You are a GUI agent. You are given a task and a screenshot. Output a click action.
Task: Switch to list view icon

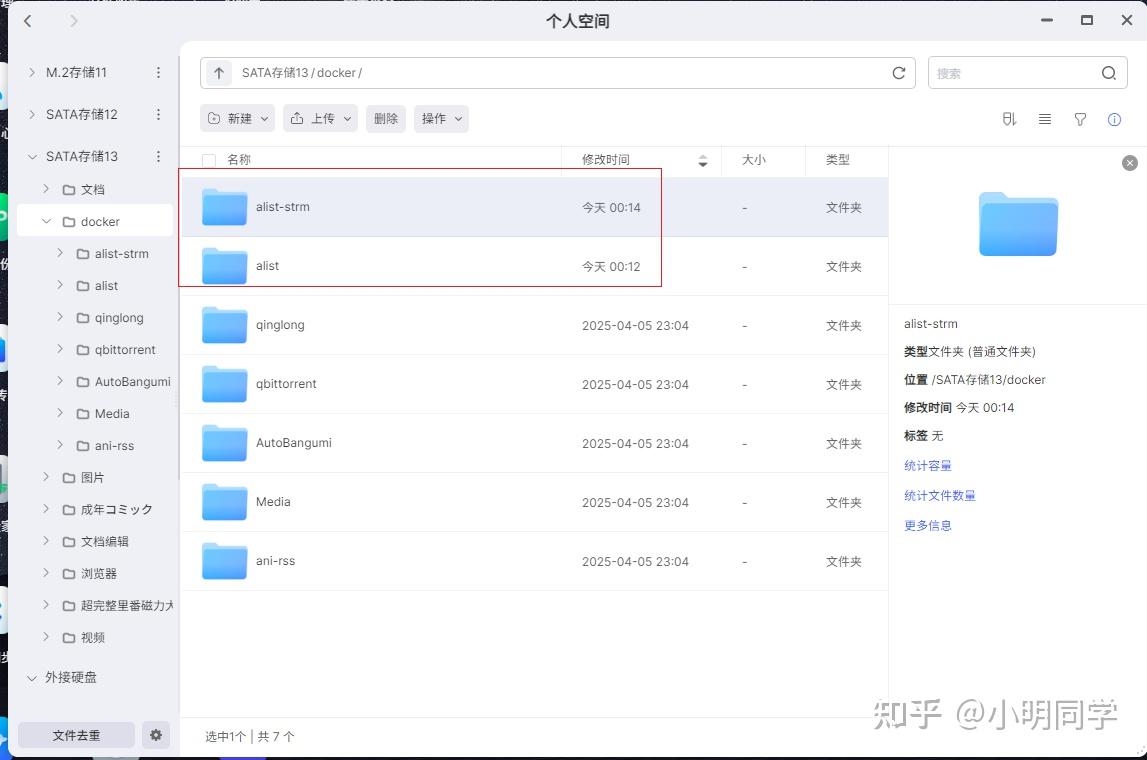1045,119
